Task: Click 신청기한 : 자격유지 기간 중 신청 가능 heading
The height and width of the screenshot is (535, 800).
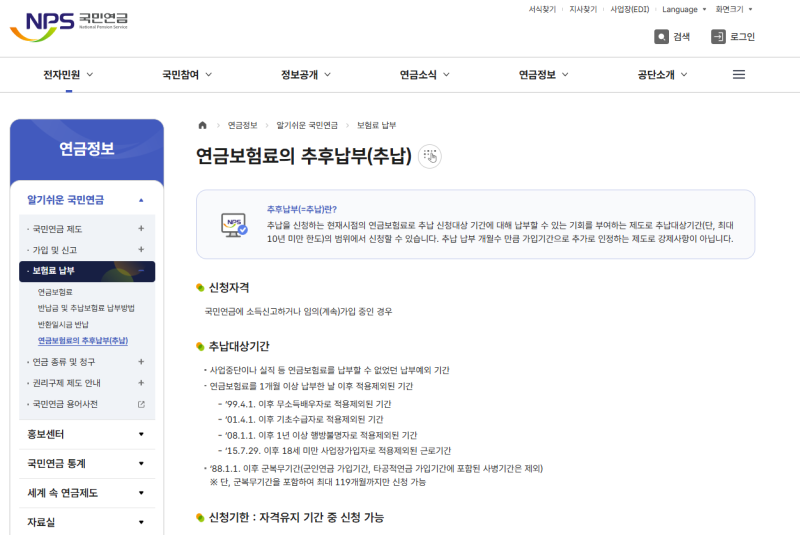Action: (x=296, y=517)
